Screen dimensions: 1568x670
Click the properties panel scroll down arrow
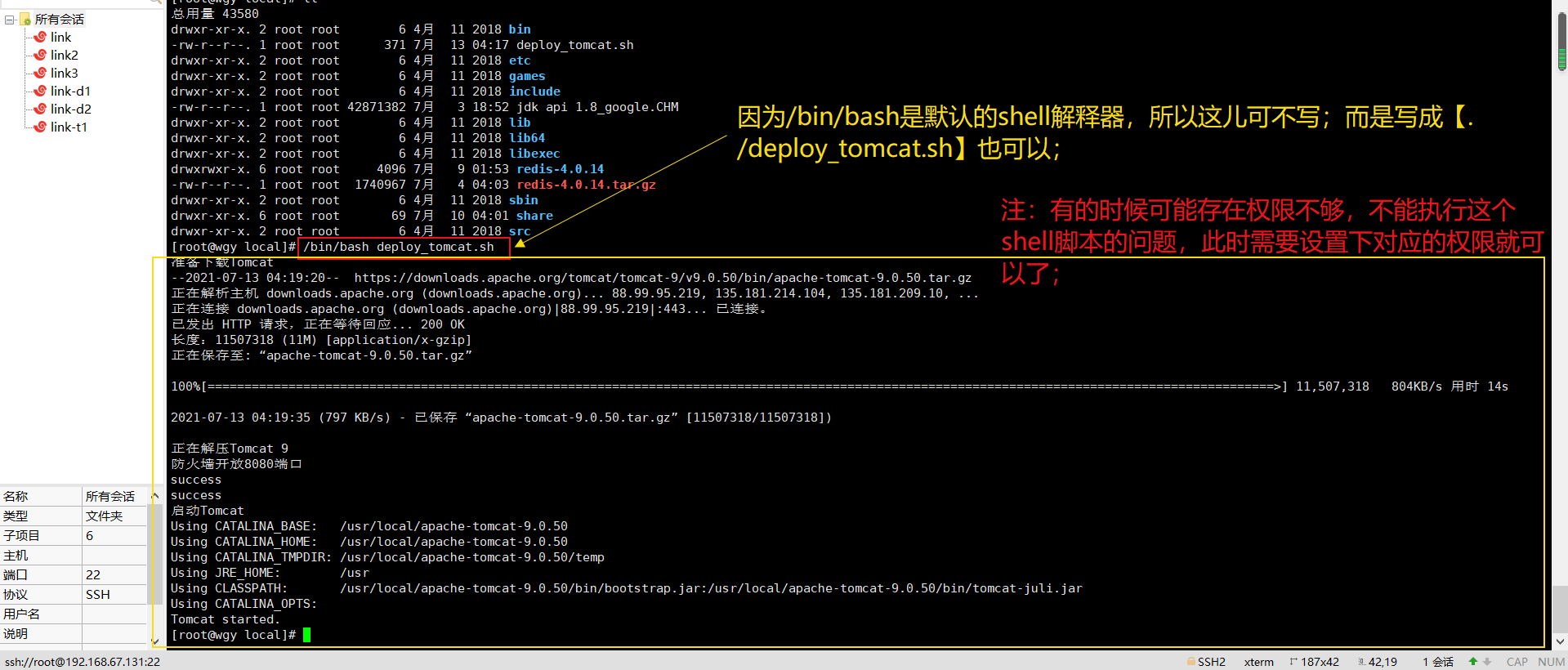155,641
